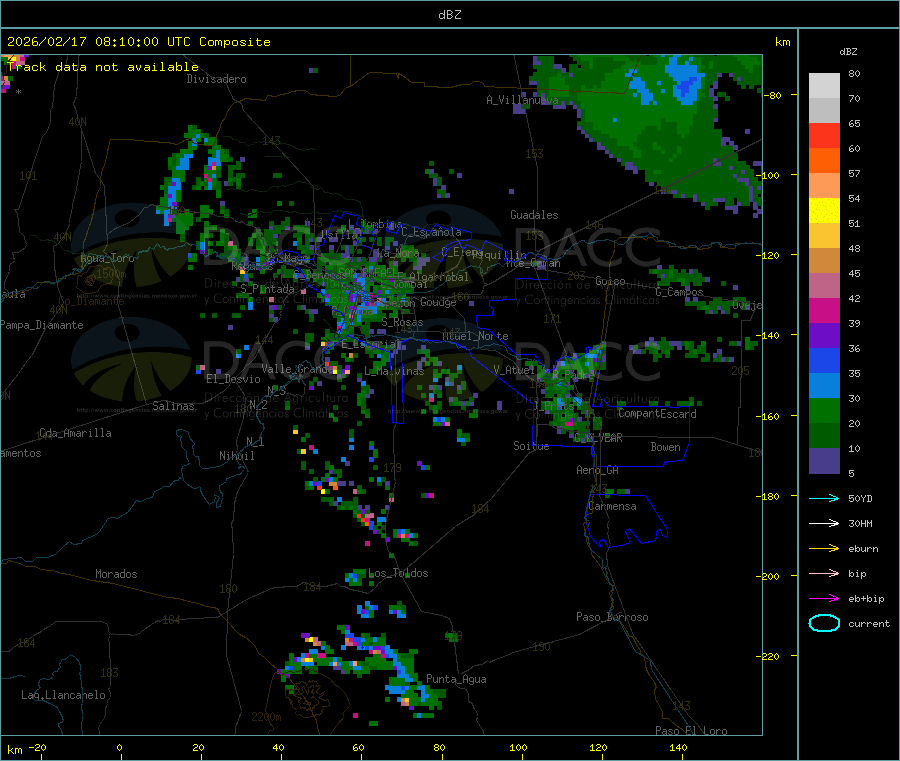Click the 'Nihuil' map label
Image resolution: width=900 pixels, height=761 pixels.
click(x=236, y=456)
